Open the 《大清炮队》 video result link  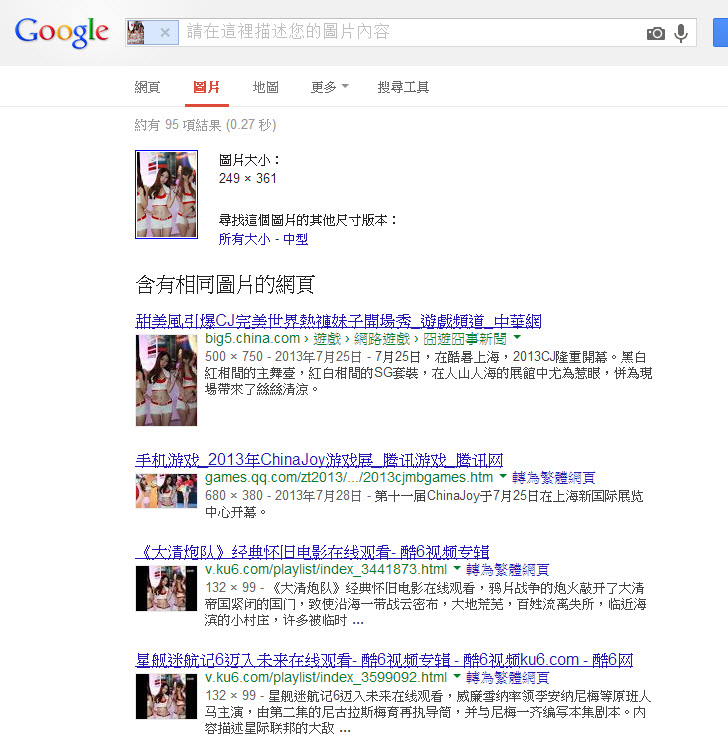pos(312,551)
